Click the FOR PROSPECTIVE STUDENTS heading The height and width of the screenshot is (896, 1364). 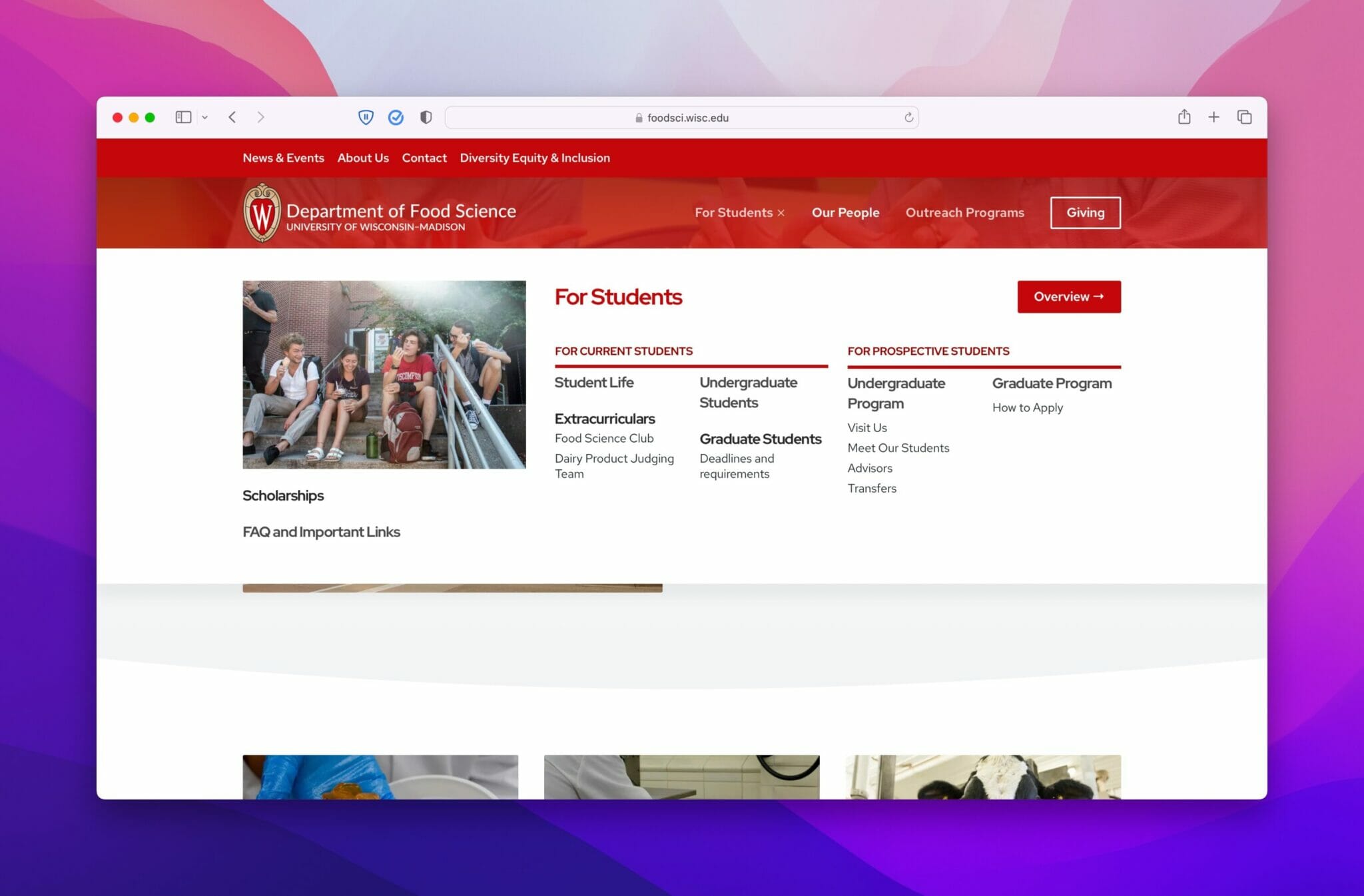coord(928,351)
